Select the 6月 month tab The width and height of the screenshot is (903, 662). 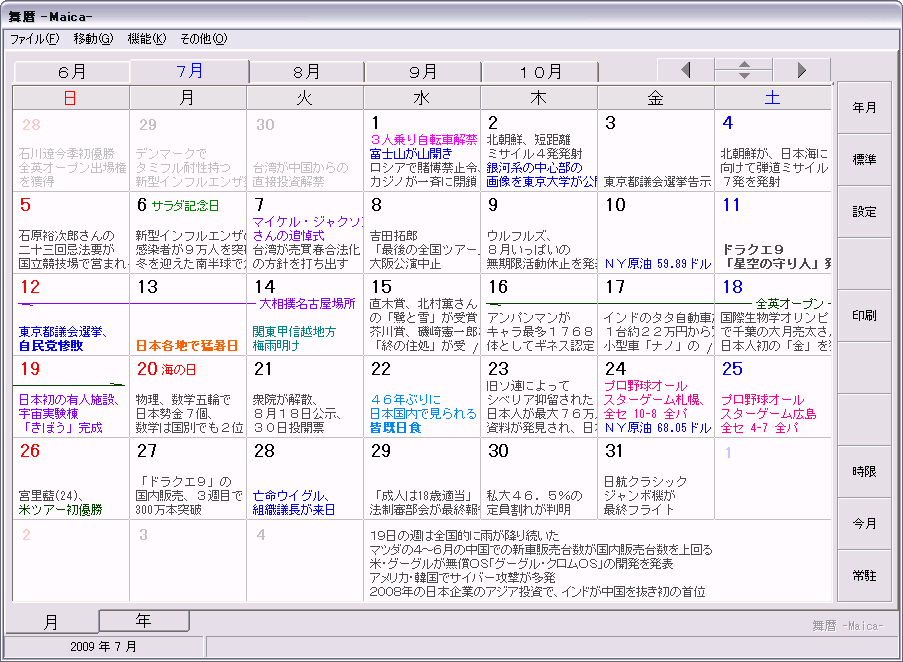(72, 72)
